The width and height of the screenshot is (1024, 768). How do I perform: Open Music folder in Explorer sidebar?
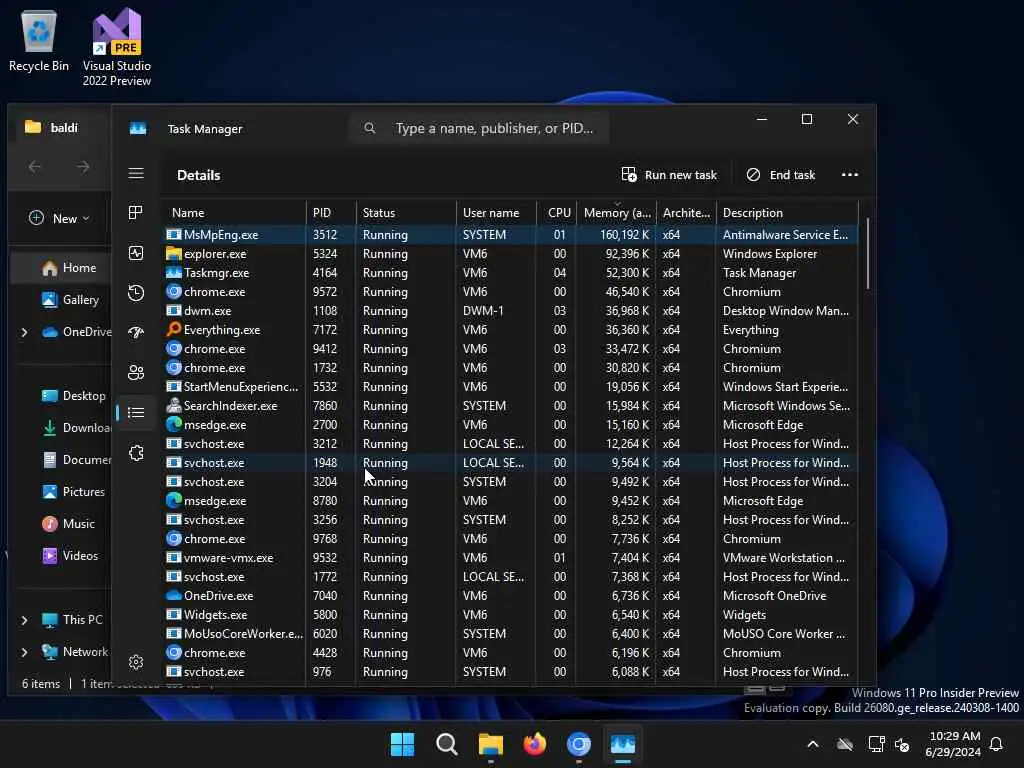(x=68, y=524)
